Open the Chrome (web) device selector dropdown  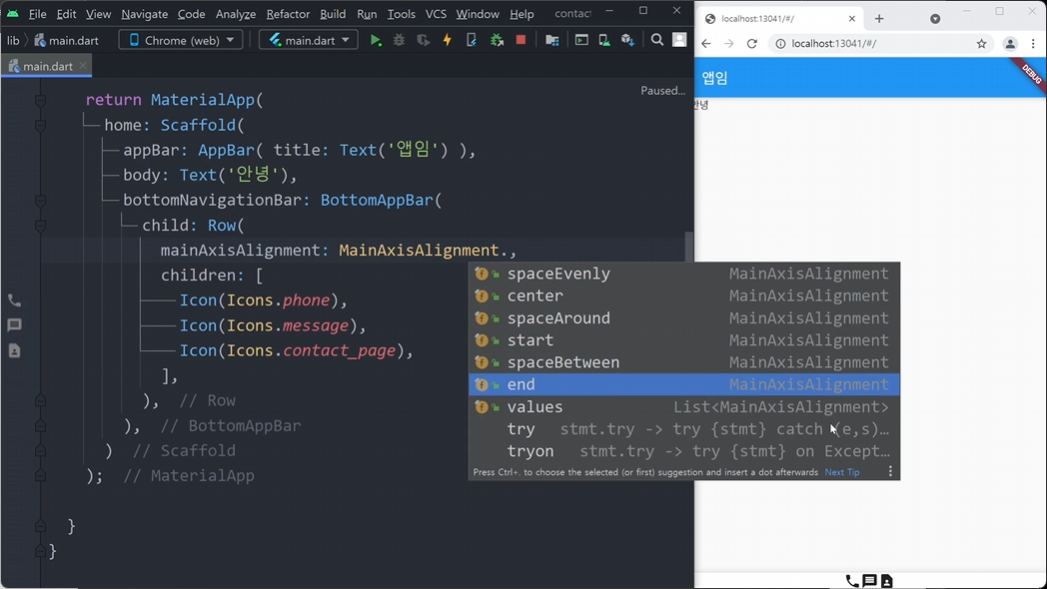181,40
